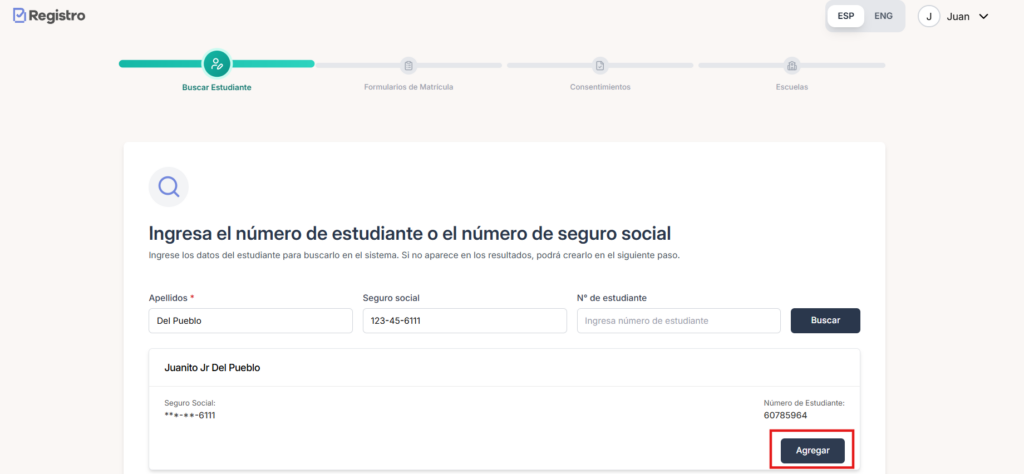The width and height of the screenshot is (1024, 474).
Task: Click the Formularios de Matrícula clipboard icon
Action: tap(408, 65)
